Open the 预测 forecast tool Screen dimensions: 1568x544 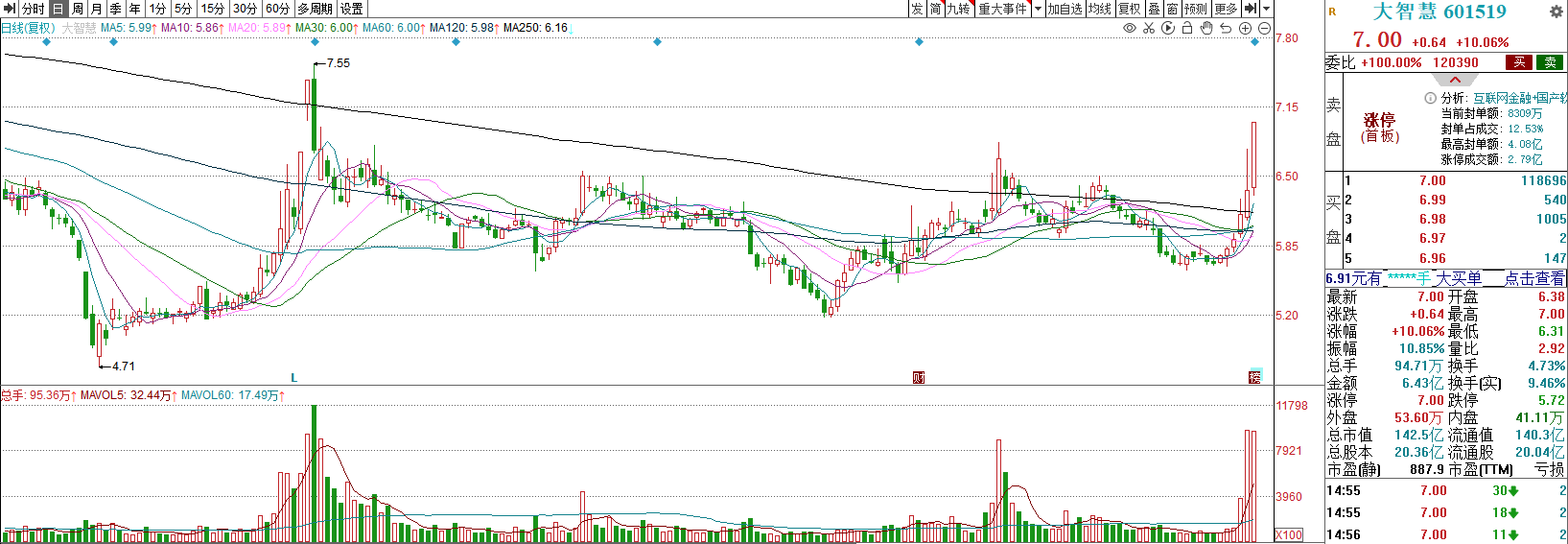click(1196, 9)
